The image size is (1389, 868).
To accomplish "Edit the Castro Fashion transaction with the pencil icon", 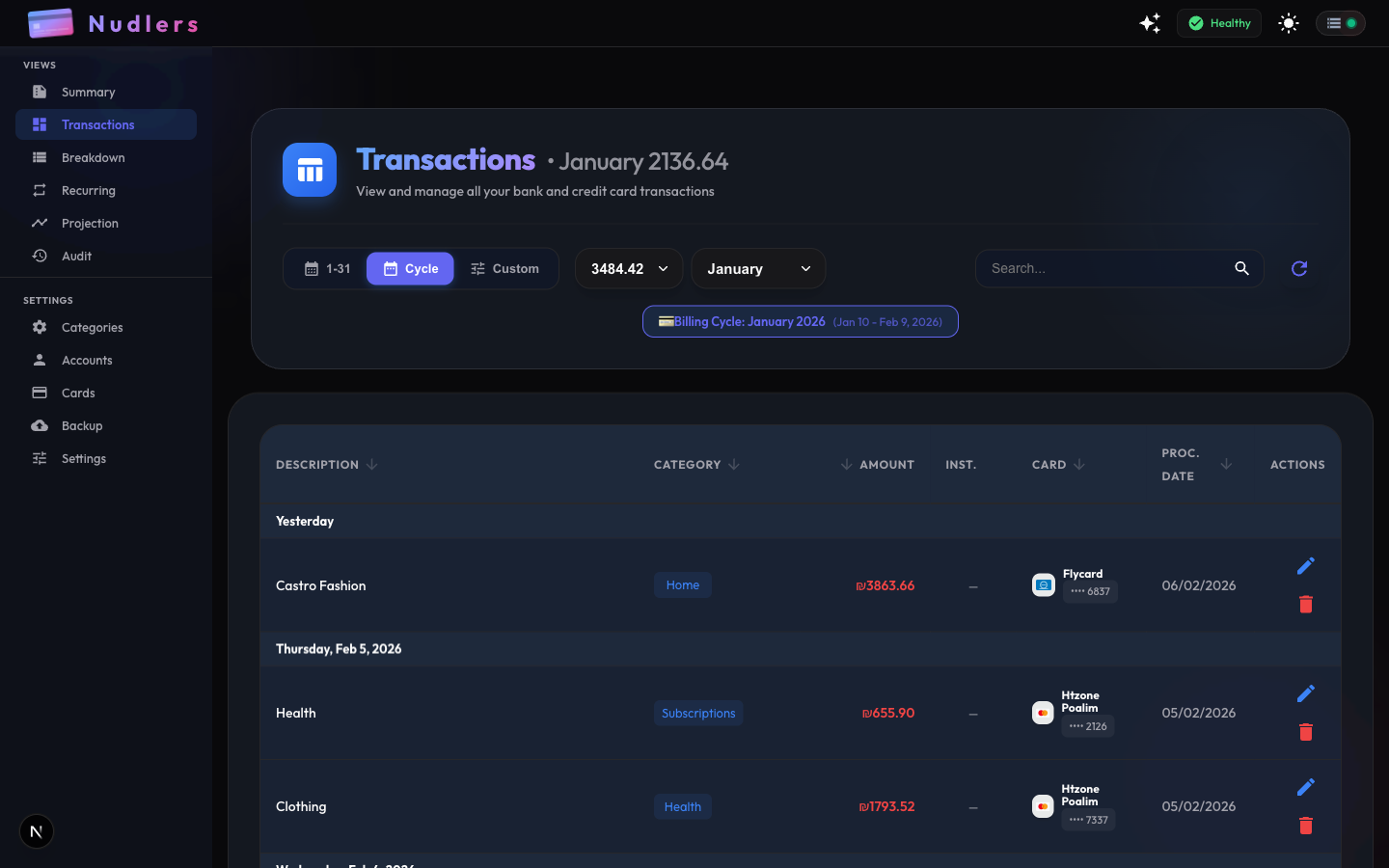I will [1306, 566].
